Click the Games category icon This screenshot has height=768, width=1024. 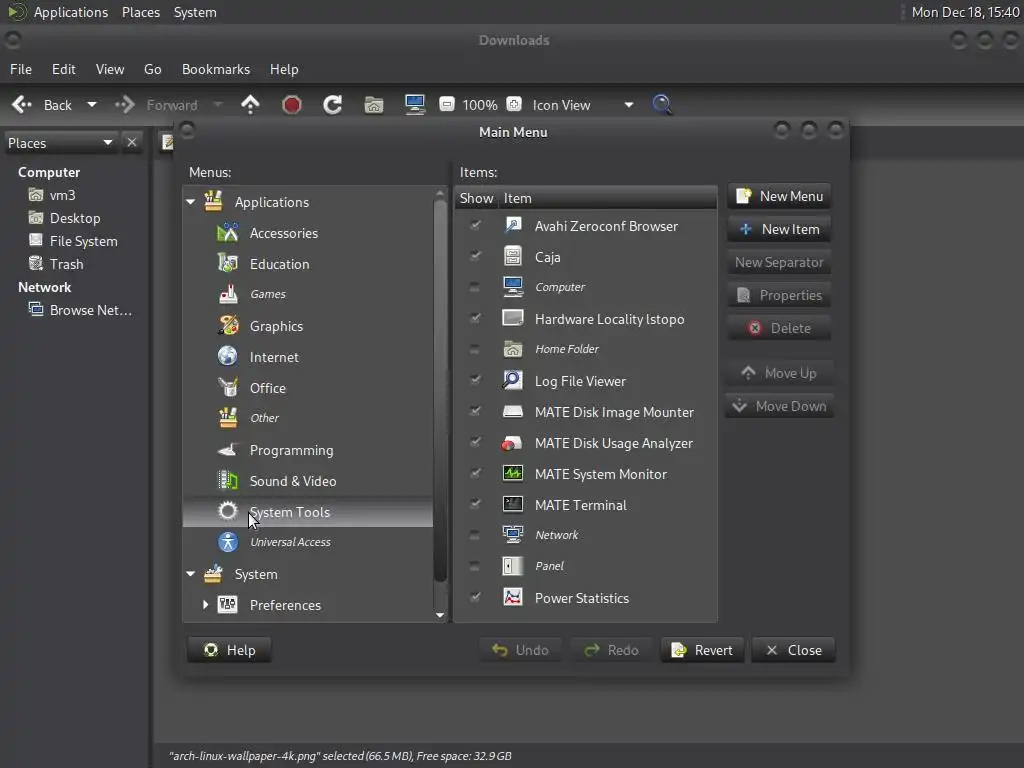[227, 294]
